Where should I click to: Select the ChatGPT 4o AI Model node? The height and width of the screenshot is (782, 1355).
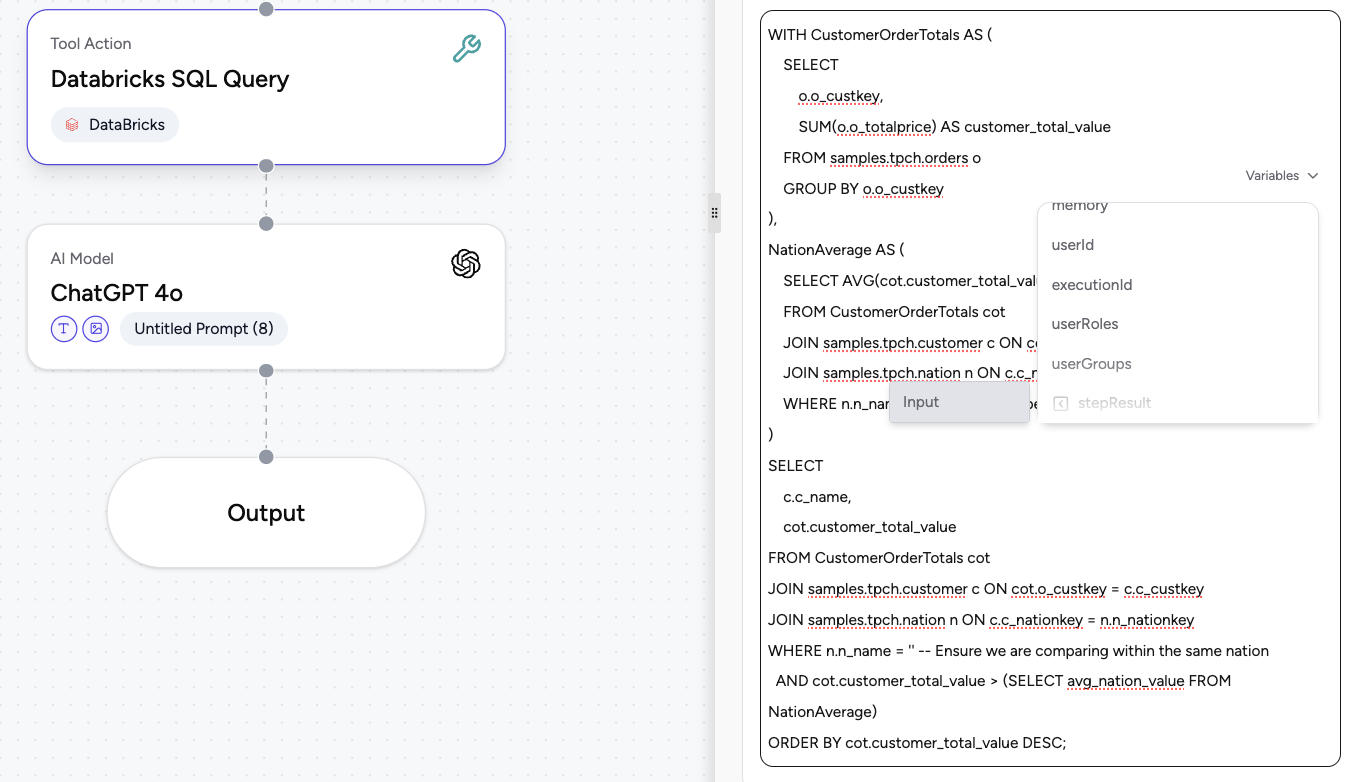(x=266, y=297)
